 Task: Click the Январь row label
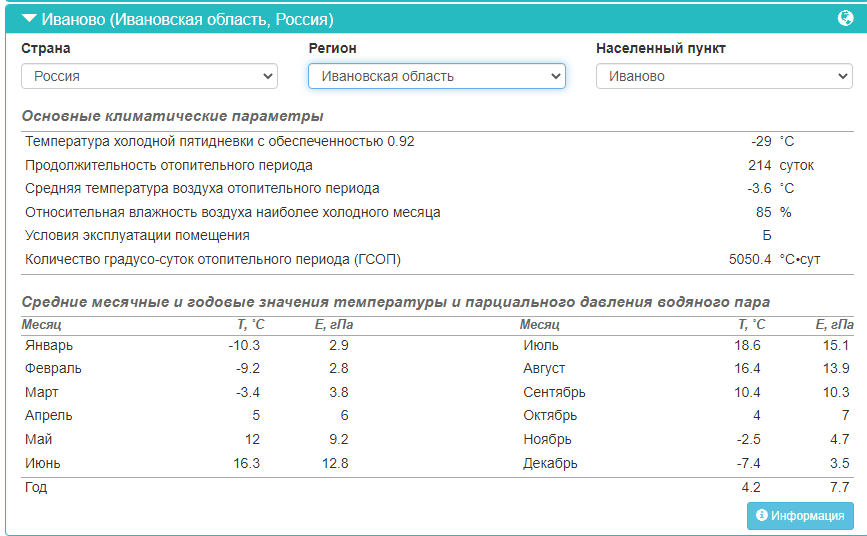(49, 345)
